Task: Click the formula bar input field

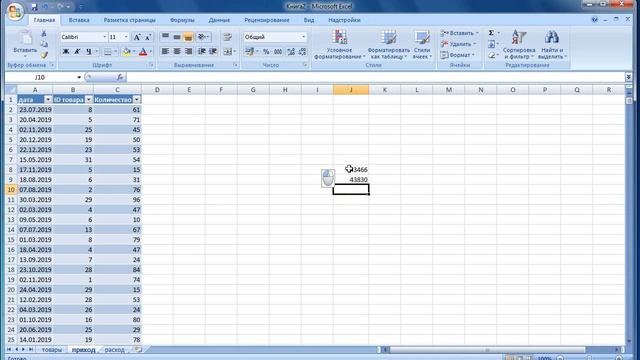Action: (x=376, y=77)
